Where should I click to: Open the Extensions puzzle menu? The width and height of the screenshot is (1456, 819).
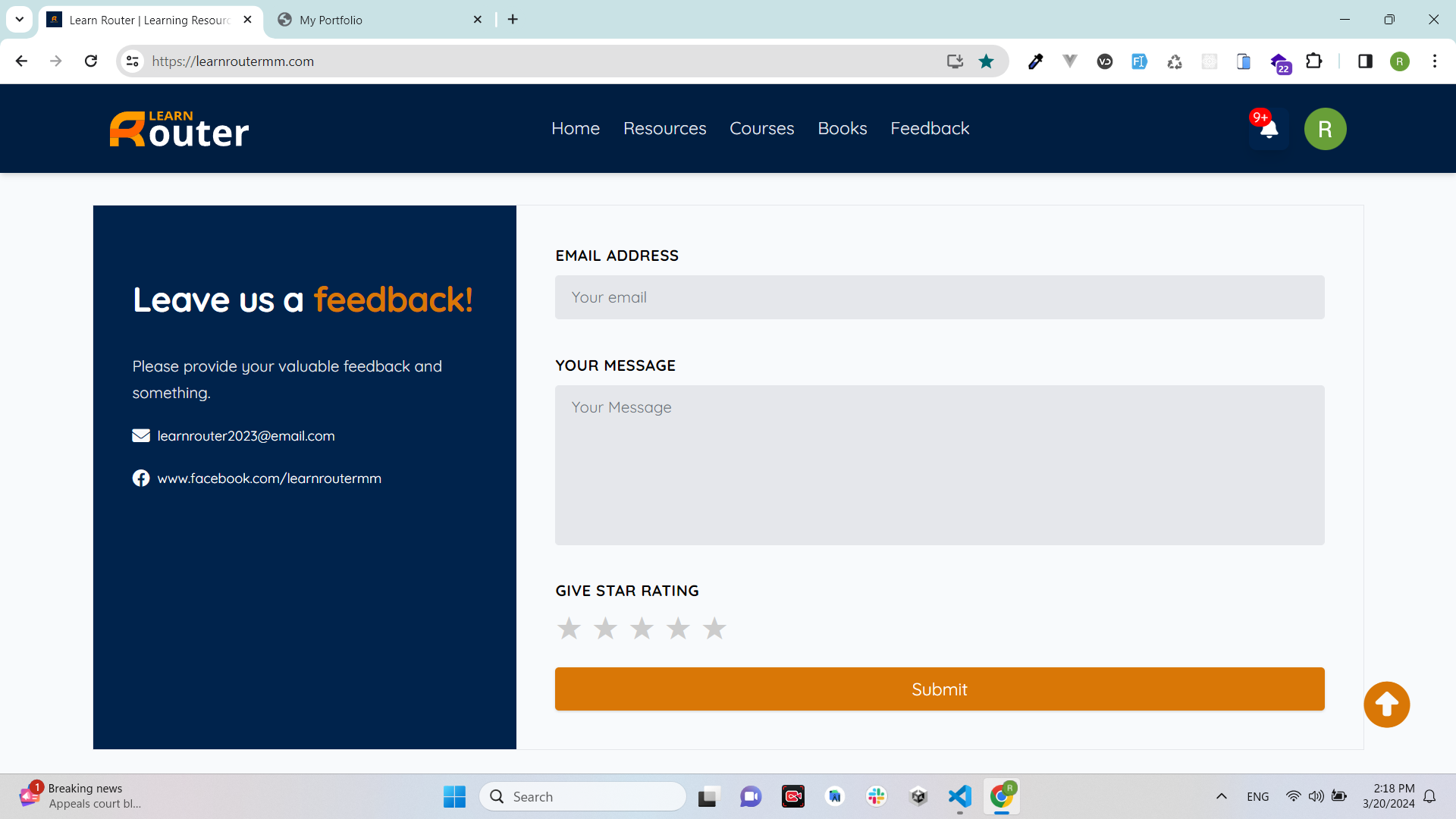tap(1314, 61)
